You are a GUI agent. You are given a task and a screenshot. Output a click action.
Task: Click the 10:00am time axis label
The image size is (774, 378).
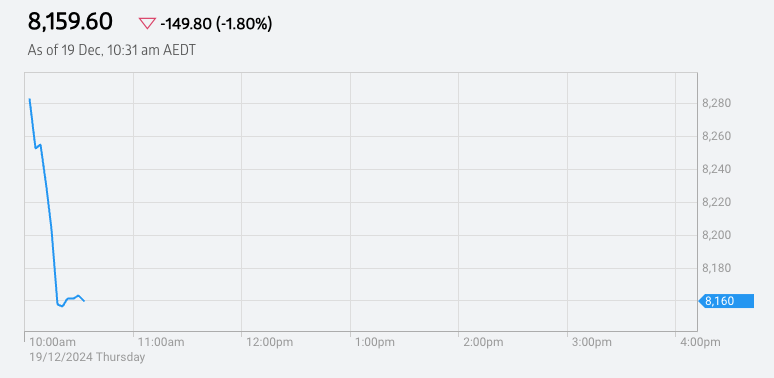[53, 342]
